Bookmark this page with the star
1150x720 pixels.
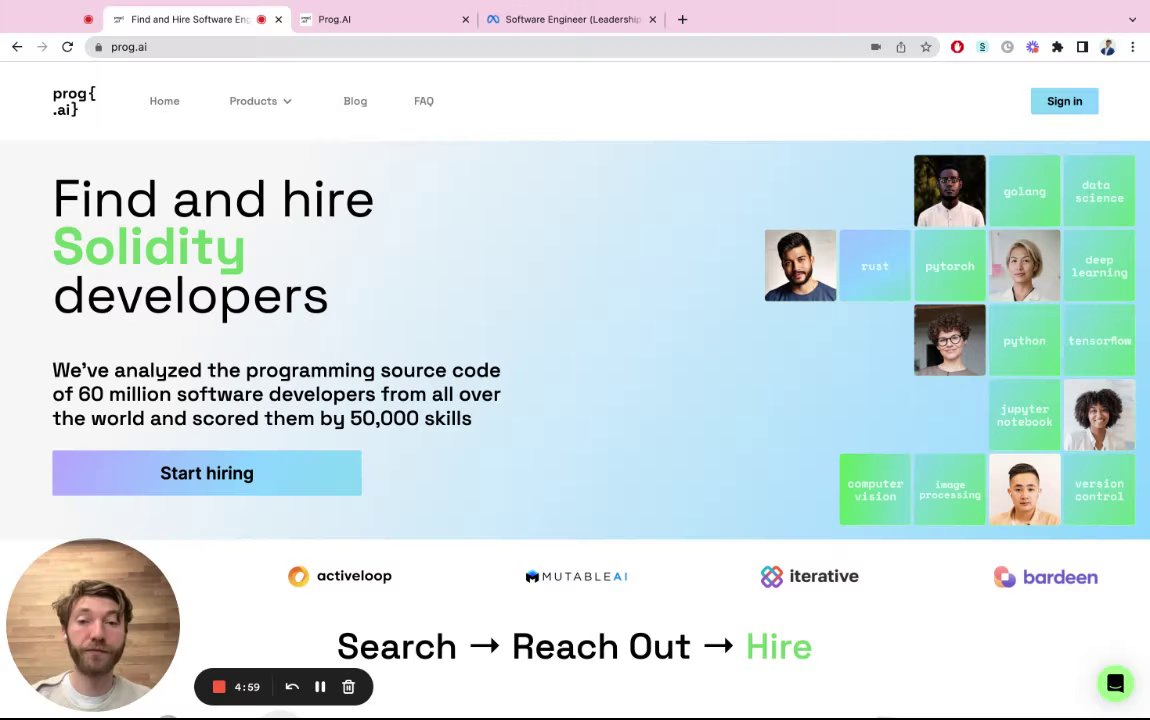(926, 47)
